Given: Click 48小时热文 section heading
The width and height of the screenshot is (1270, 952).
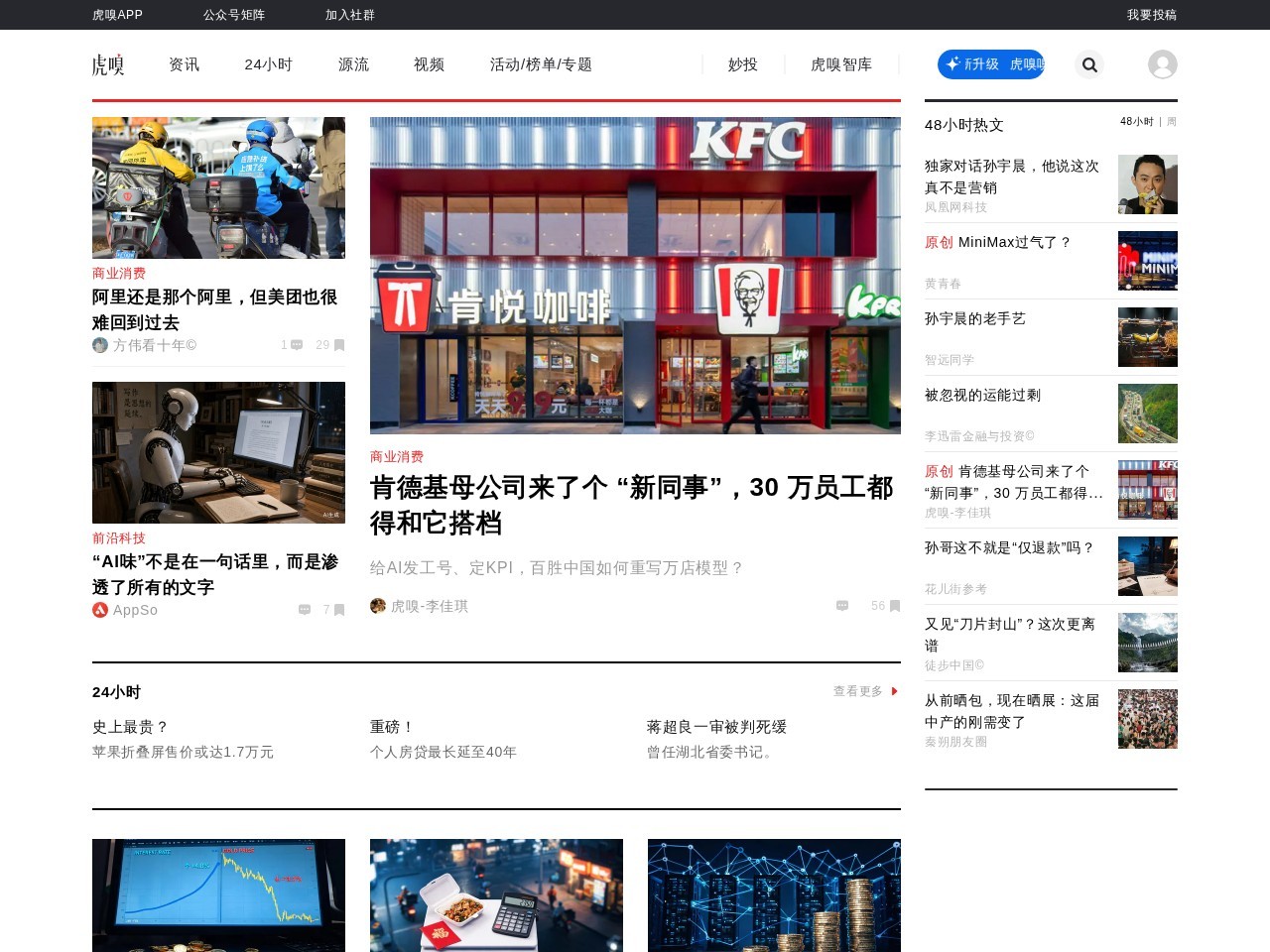Looking at the screenshot, I should (x=964, y=125).
